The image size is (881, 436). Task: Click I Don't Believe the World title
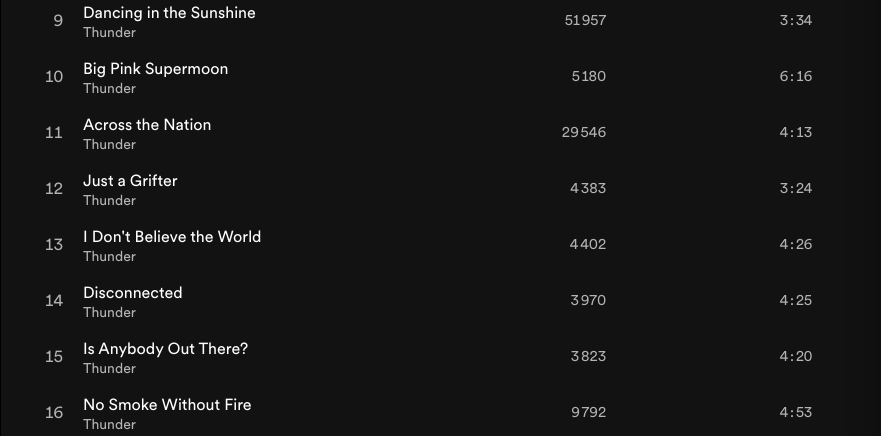pyautogui.click(x=172, y=237)
